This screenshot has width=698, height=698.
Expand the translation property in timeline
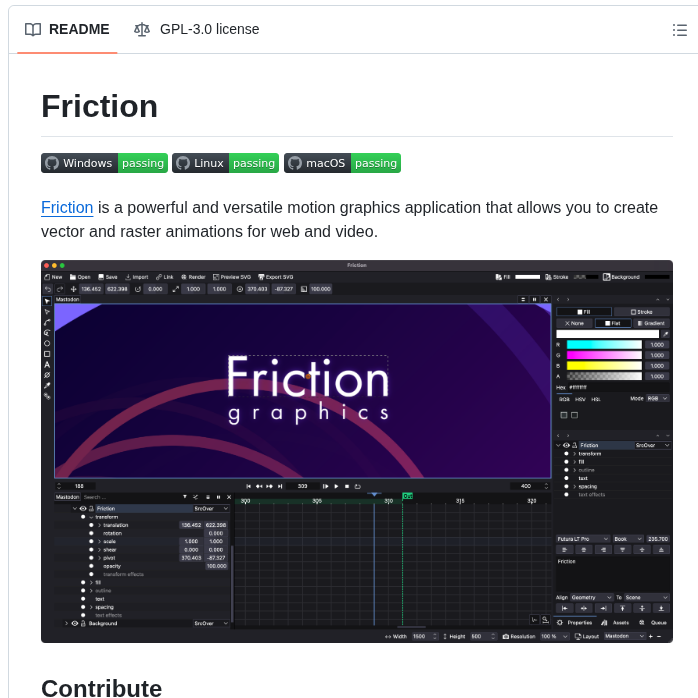99,525
